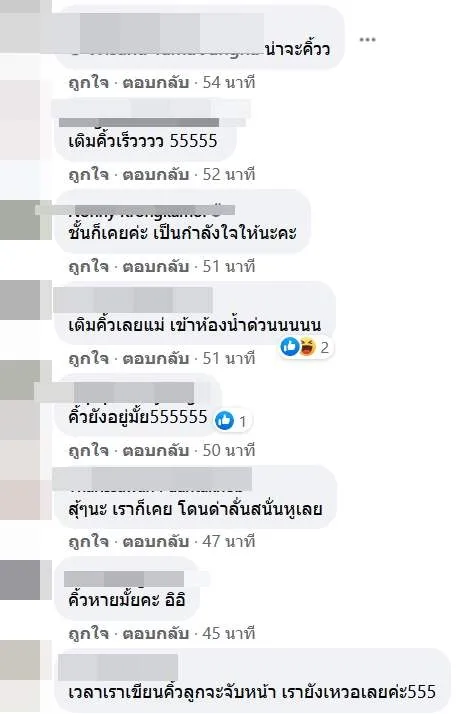Open the 50 นาที comment timestamp
Screen dimensions: 458x714
point(229,450)
